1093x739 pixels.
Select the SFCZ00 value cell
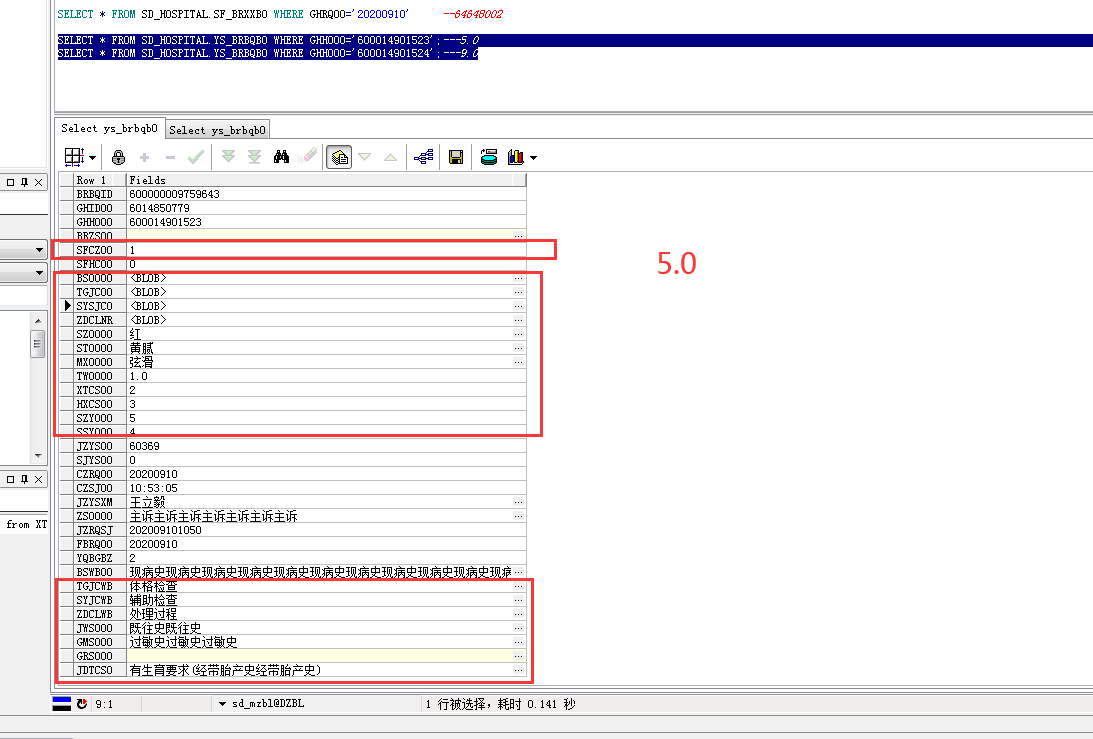tap(326, 250)
